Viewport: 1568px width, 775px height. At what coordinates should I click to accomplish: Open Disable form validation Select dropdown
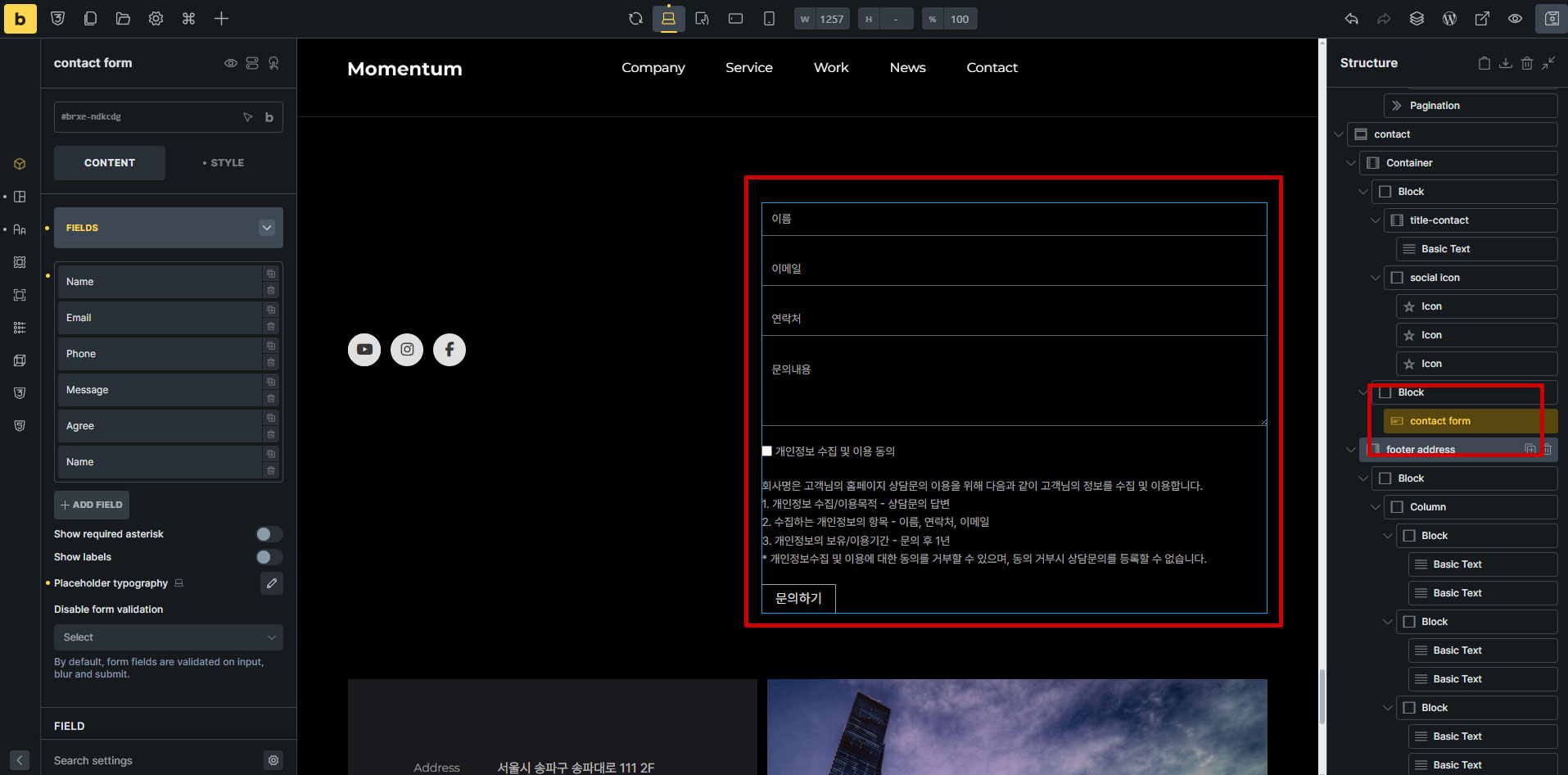pos(169,637)
